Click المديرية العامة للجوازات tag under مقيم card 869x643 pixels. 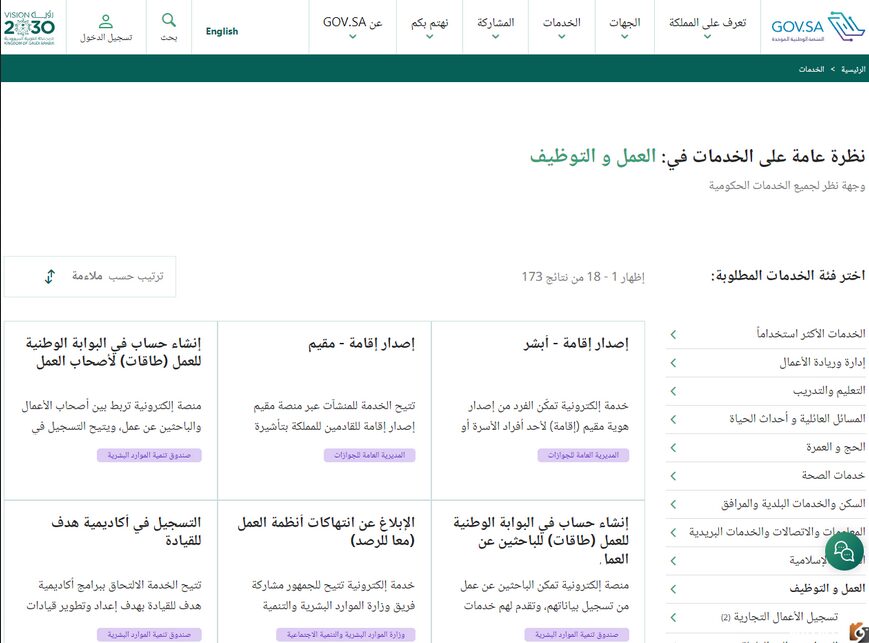[370, 455]
